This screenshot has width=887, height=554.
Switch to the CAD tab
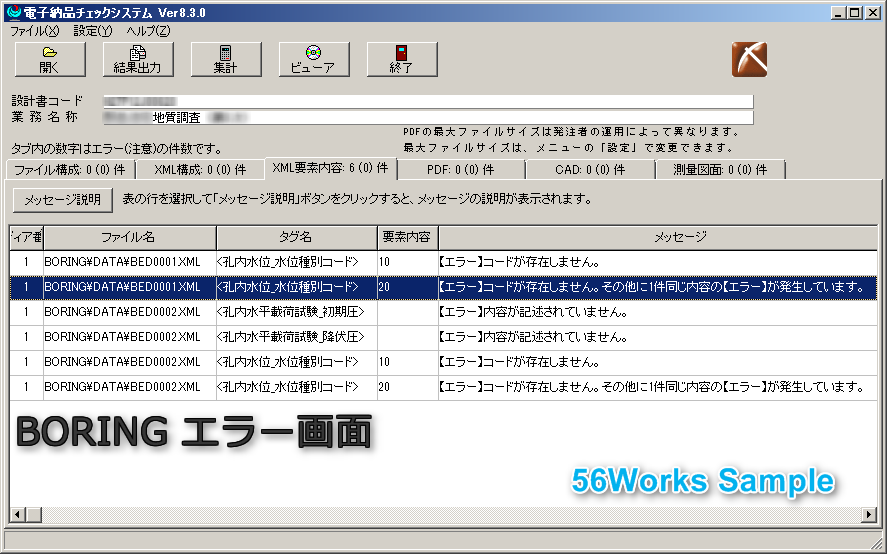click(x=590, y=170)
